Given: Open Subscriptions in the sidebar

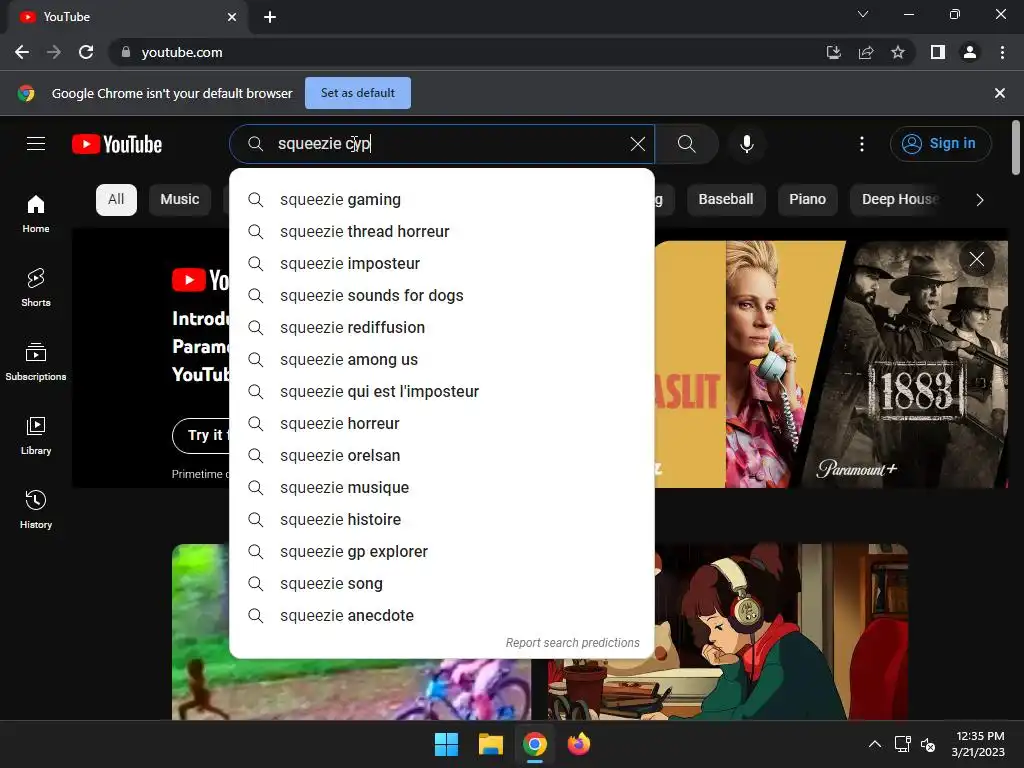Looking at the screenshot, I should coord(36,361).
